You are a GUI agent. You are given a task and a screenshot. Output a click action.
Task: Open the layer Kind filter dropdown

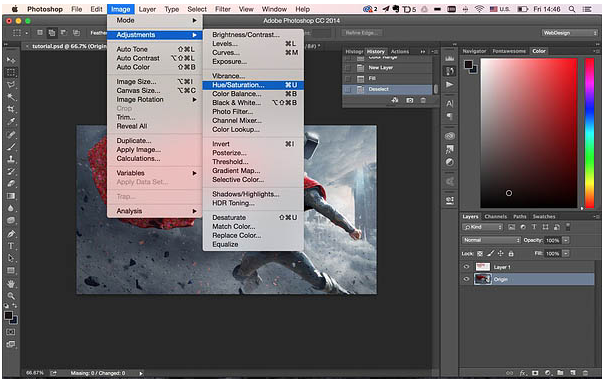tap(482, 227)
